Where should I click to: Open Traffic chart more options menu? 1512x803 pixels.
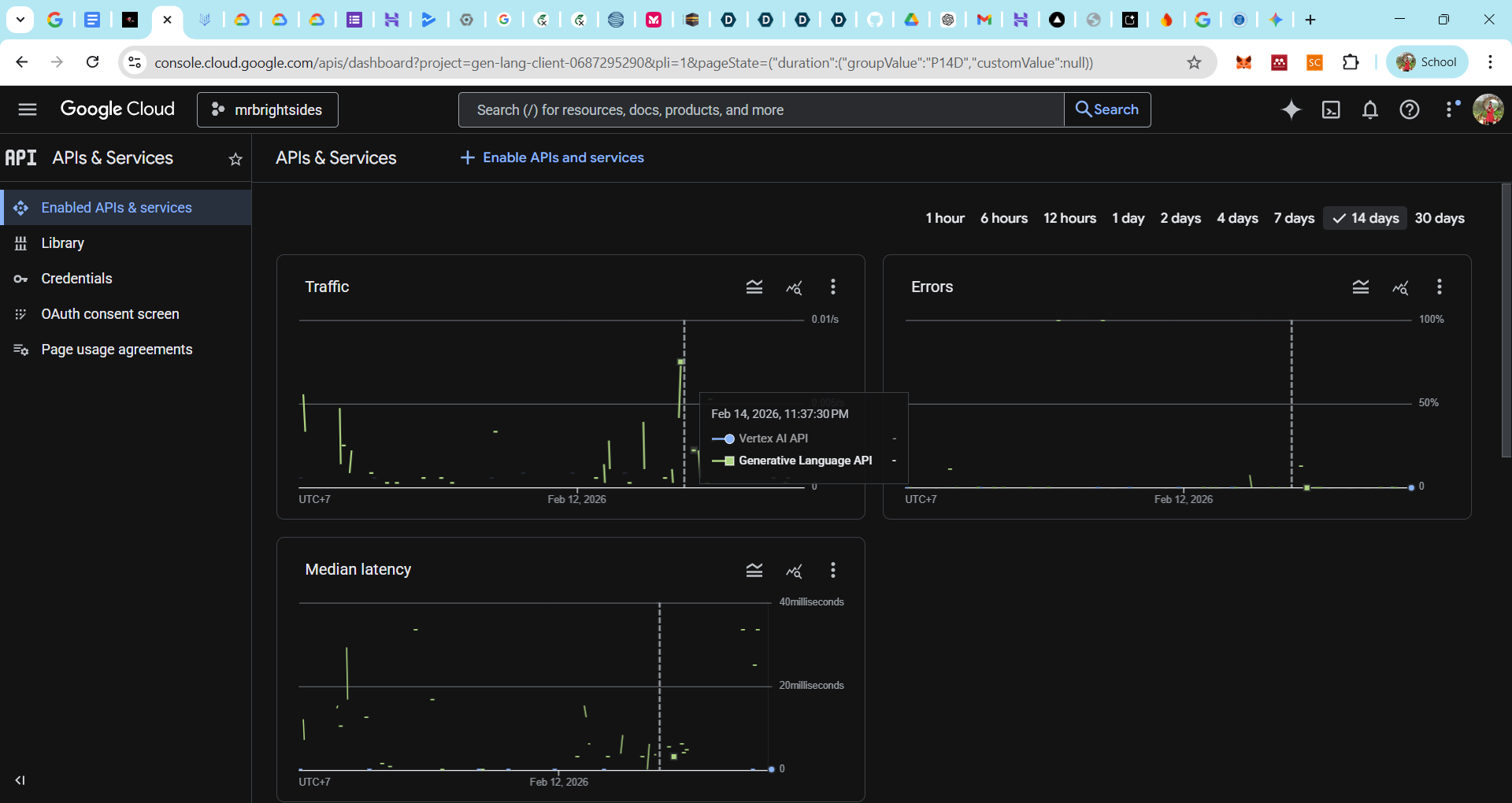833,287
